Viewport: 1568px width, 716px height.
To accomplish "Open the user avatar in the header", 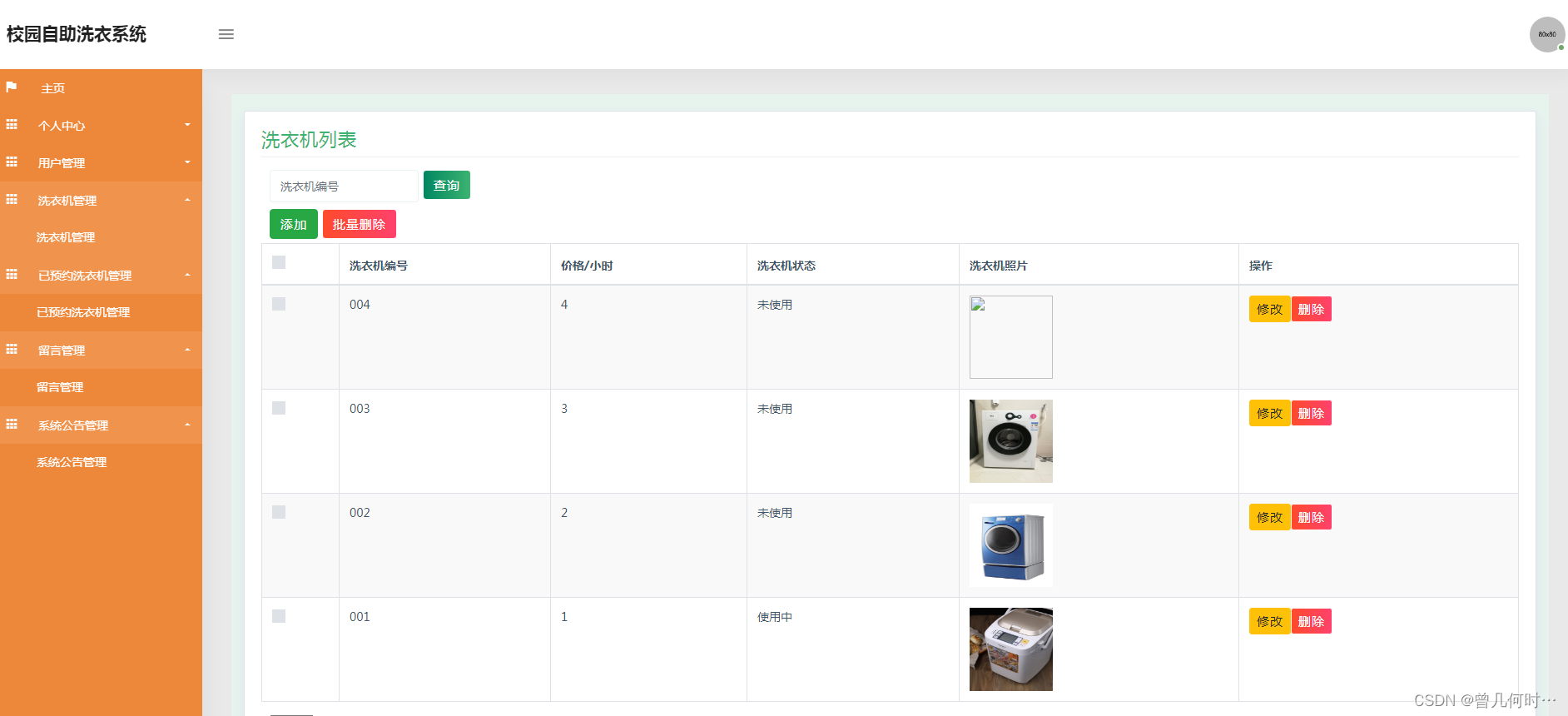I will click(x=1547, y=35).
